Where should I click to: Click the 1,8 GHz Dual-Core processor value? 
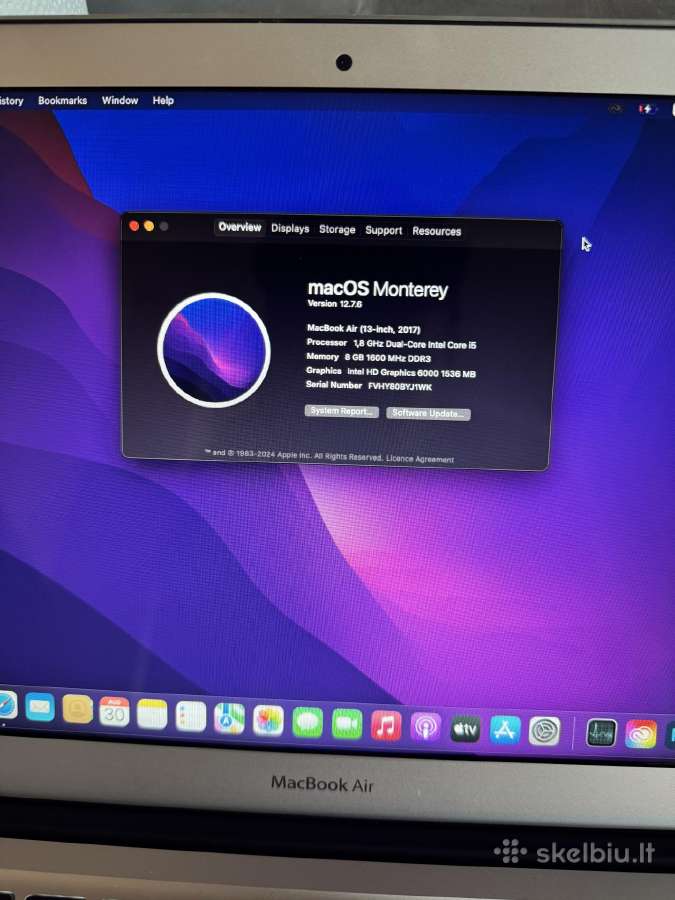pyautogui.click(x=414, y=344)
